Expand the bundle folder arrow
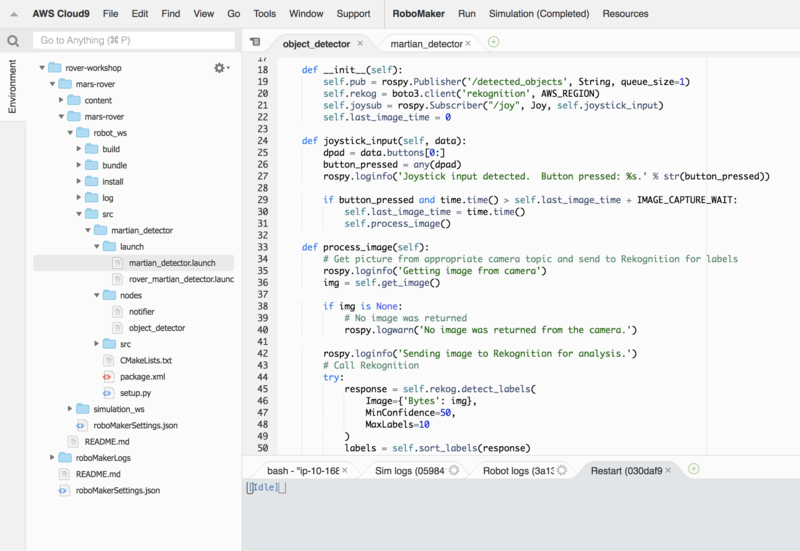This screenshot has height=551, width=800. (79, 165)
